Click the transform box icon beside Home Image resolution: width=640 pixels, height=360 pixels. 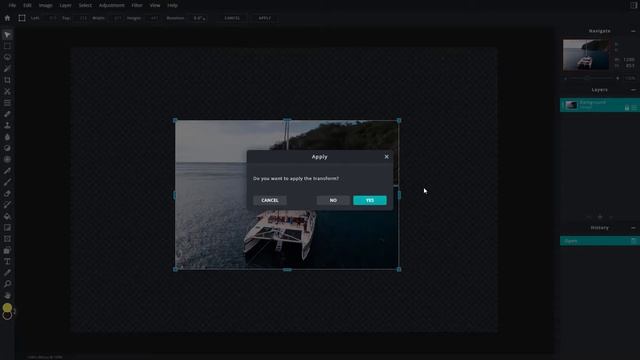(22, 18)
